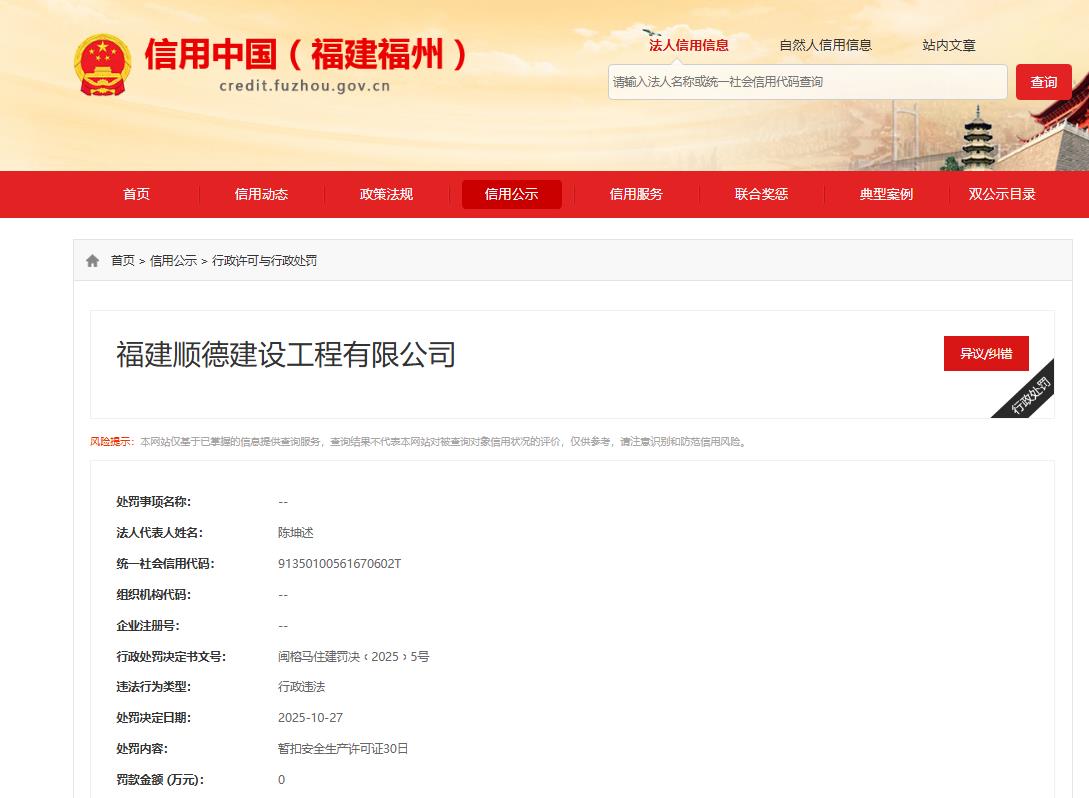
Task: Open the 联合奖惩 navigation item
Action: click(x=761, y=194)
